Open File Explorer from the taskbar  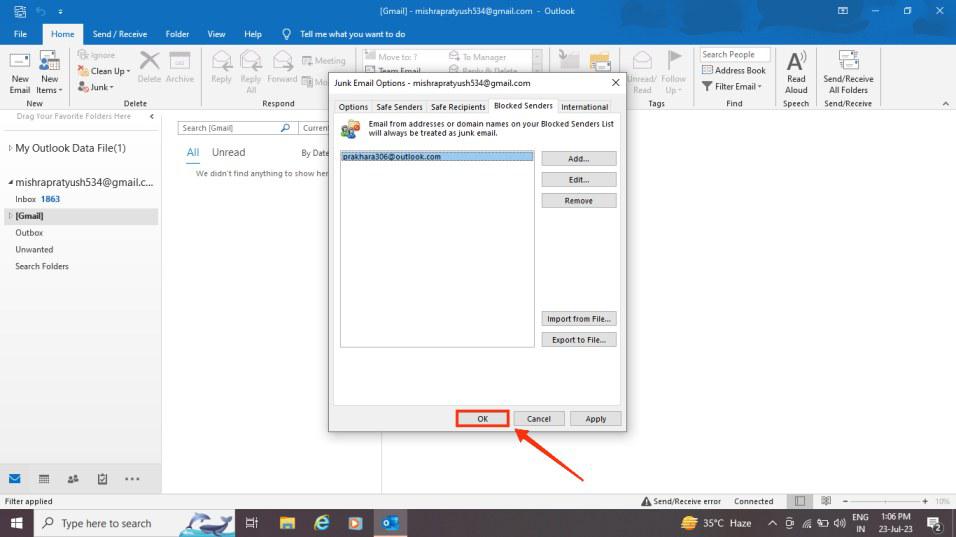click(287, 523)
